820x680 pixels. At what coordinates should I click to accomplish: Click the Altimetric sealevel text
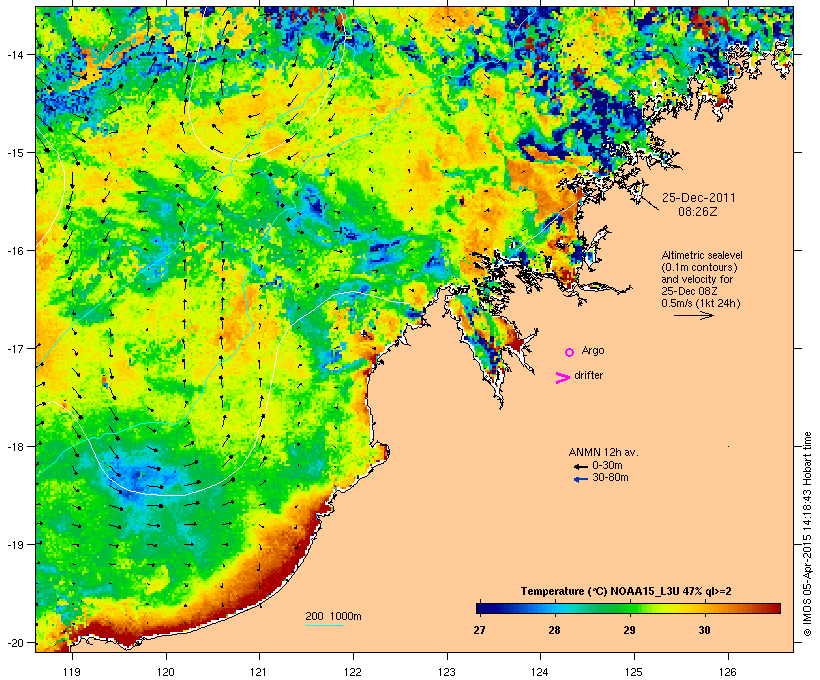click(702, 255)
